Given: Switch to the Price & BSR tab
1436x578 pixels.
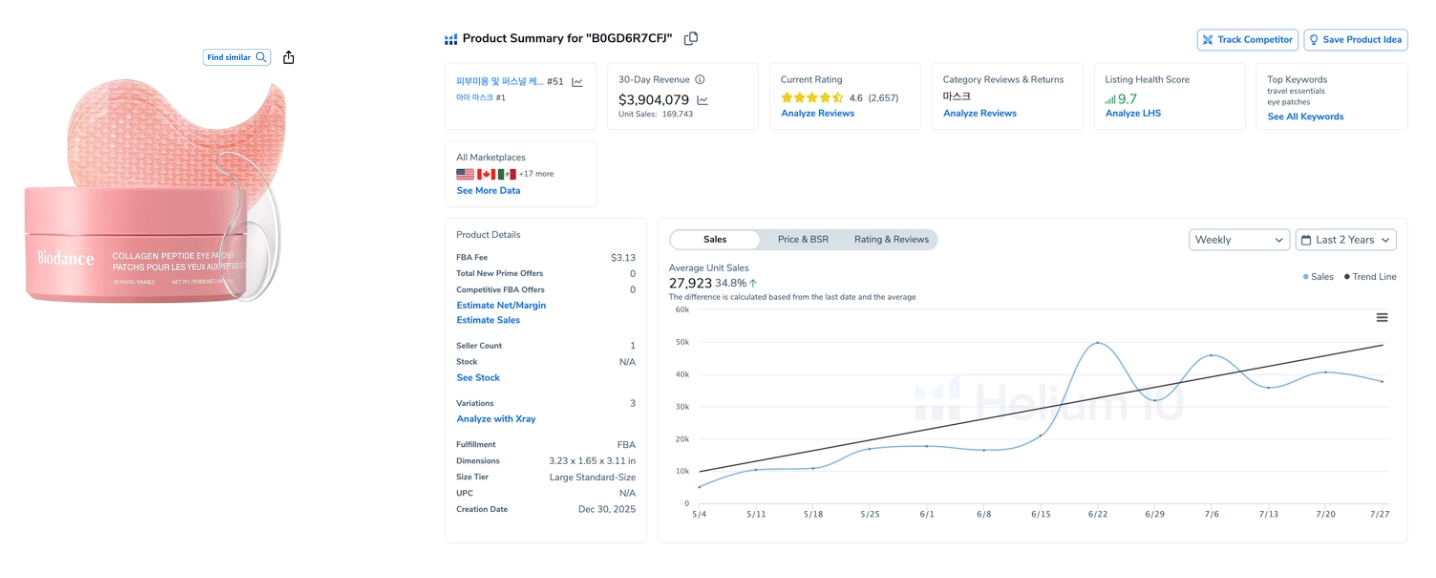Looking at the screenshot, I should pyautogui.click(x=803, y=240).
